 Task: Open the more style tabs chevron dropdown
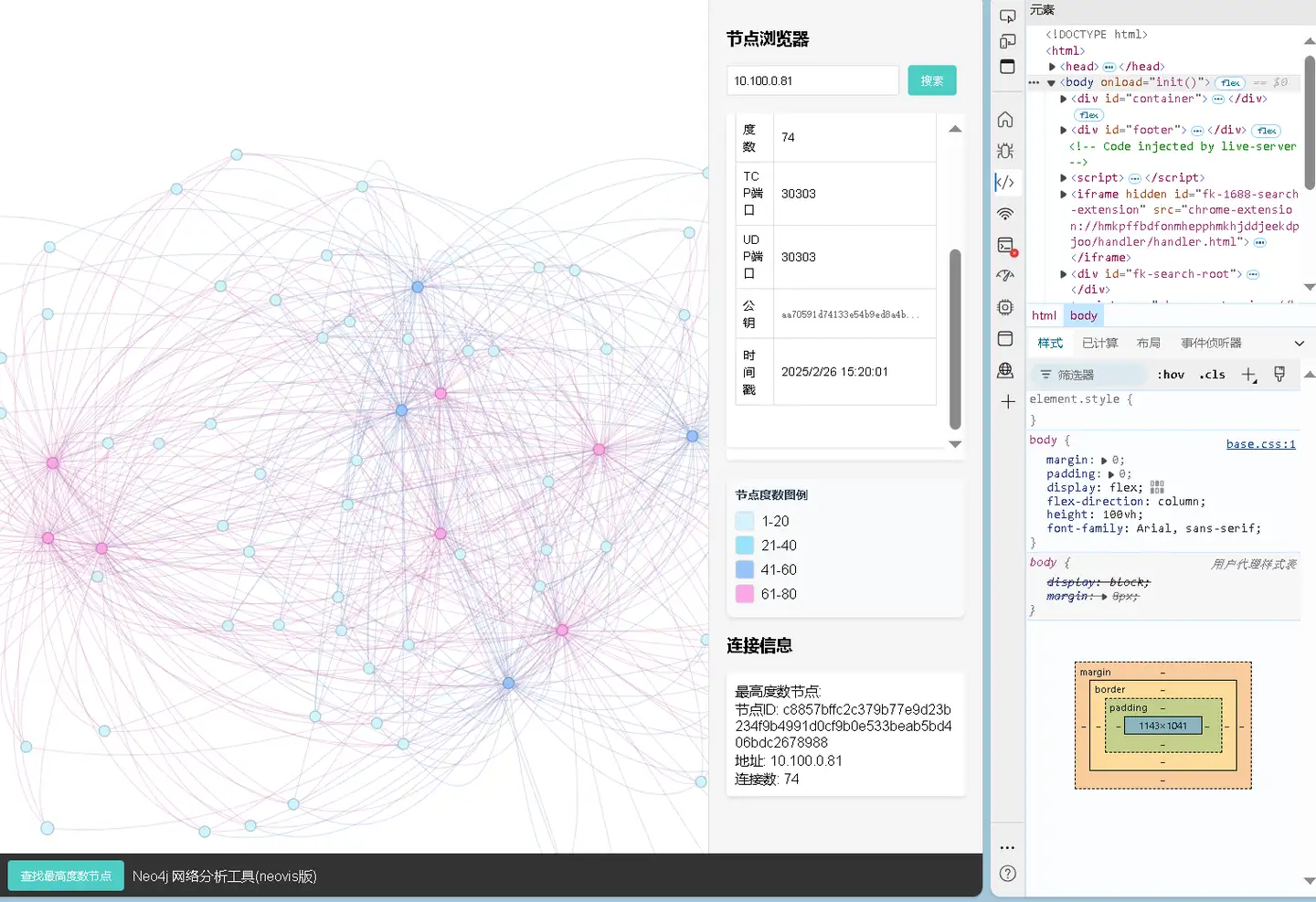(1299, 344)
